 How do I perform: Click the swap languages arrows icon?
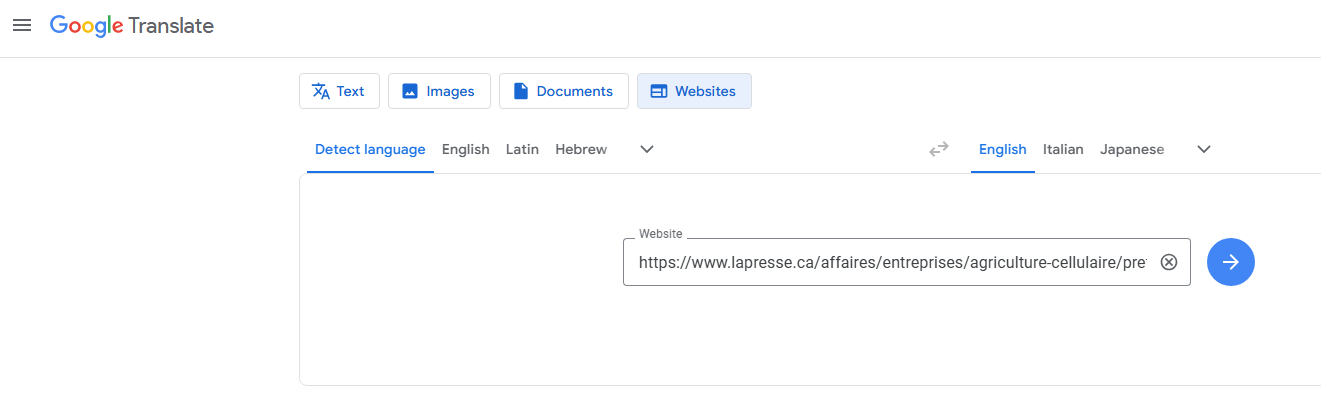[938, 149]
